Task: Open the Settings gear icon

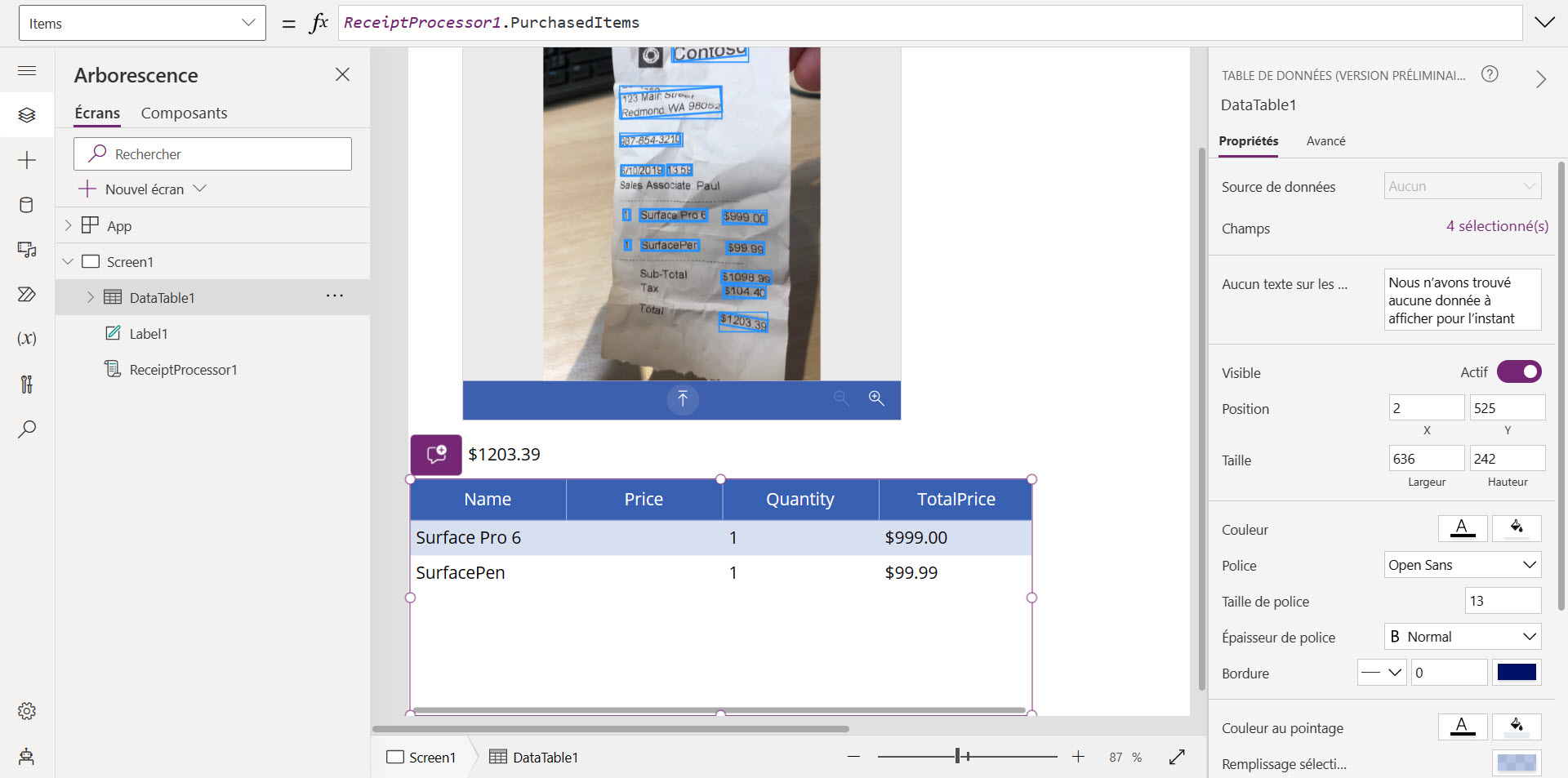Action: [x=27, y=711]
